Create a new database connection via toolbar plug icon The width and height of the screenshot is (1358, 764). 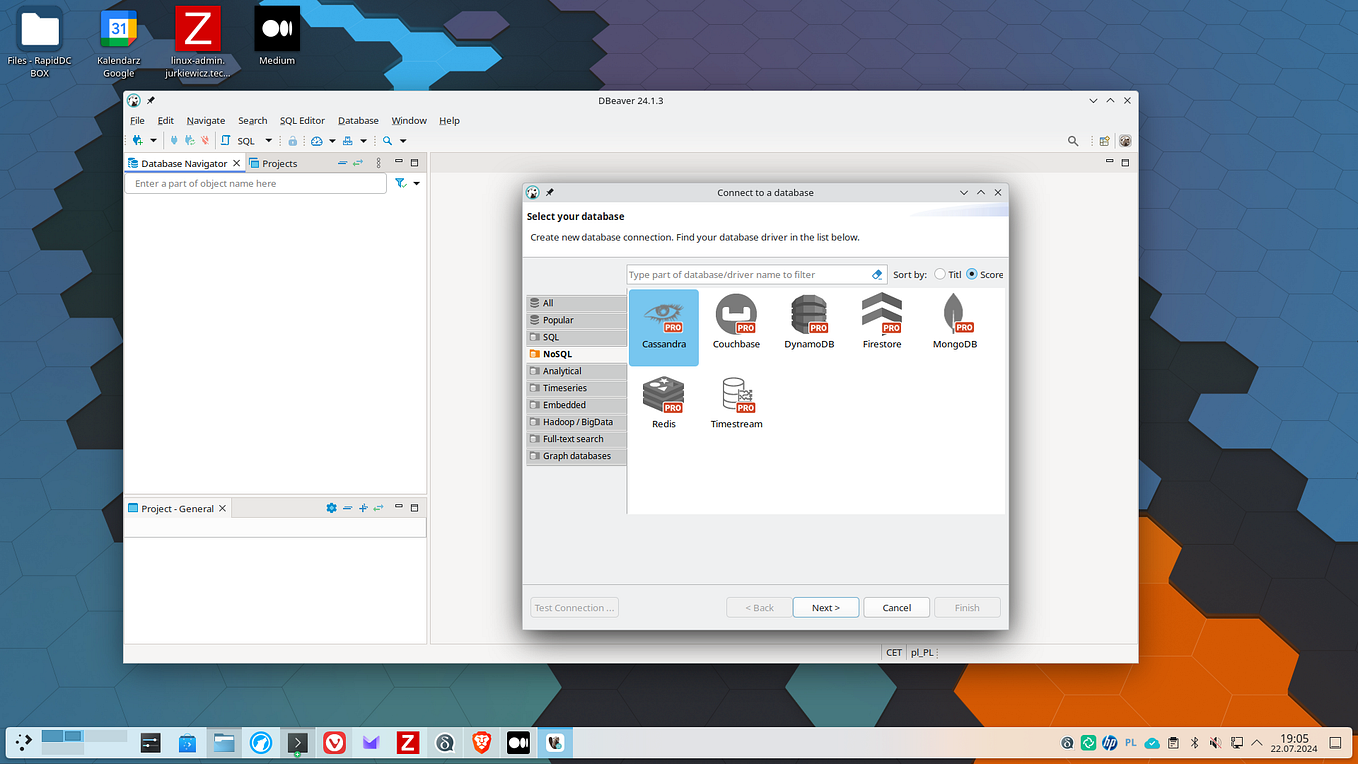137,140
